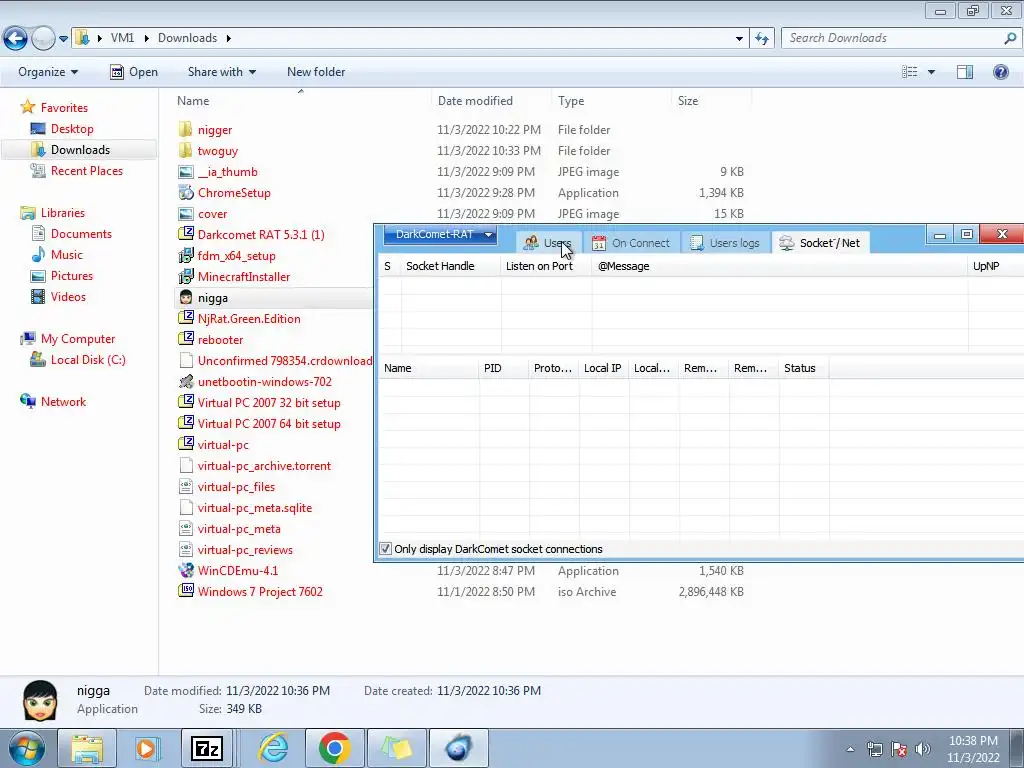The width and height of the screenshot is (1024, 768).
Task: Sort files by Date modified column
Action: tap(475, 101)
